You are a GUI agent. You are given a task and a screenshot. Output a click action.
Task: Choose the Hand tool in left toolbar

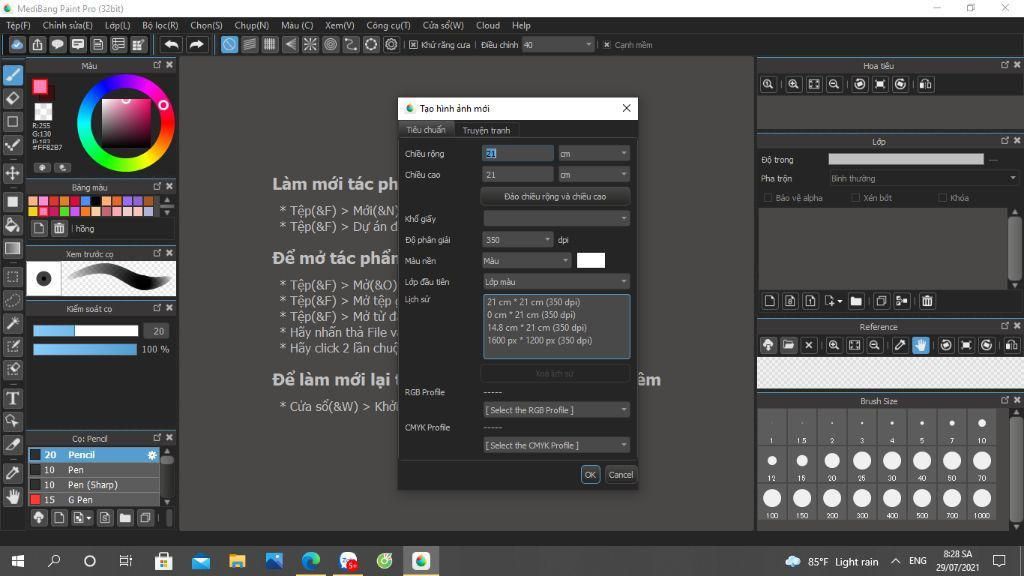point(12,496)
